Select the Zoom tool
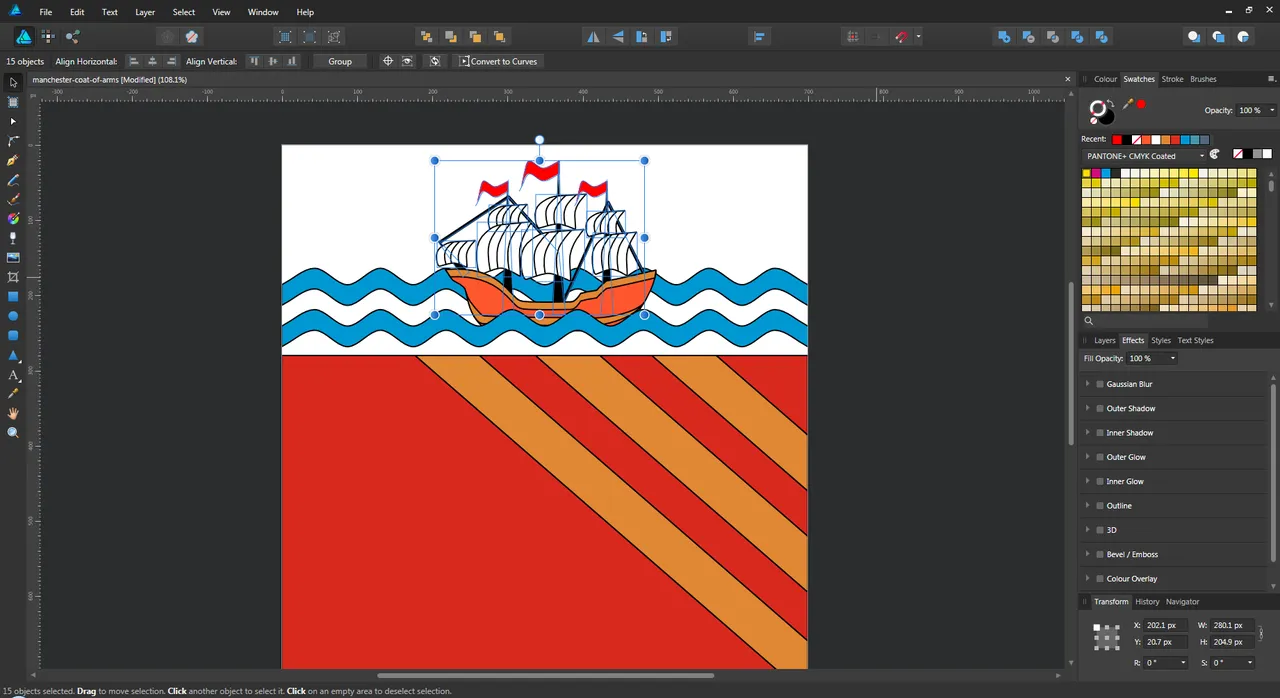Viewport: 1280px width, 698px height. (x=13, y=433)
